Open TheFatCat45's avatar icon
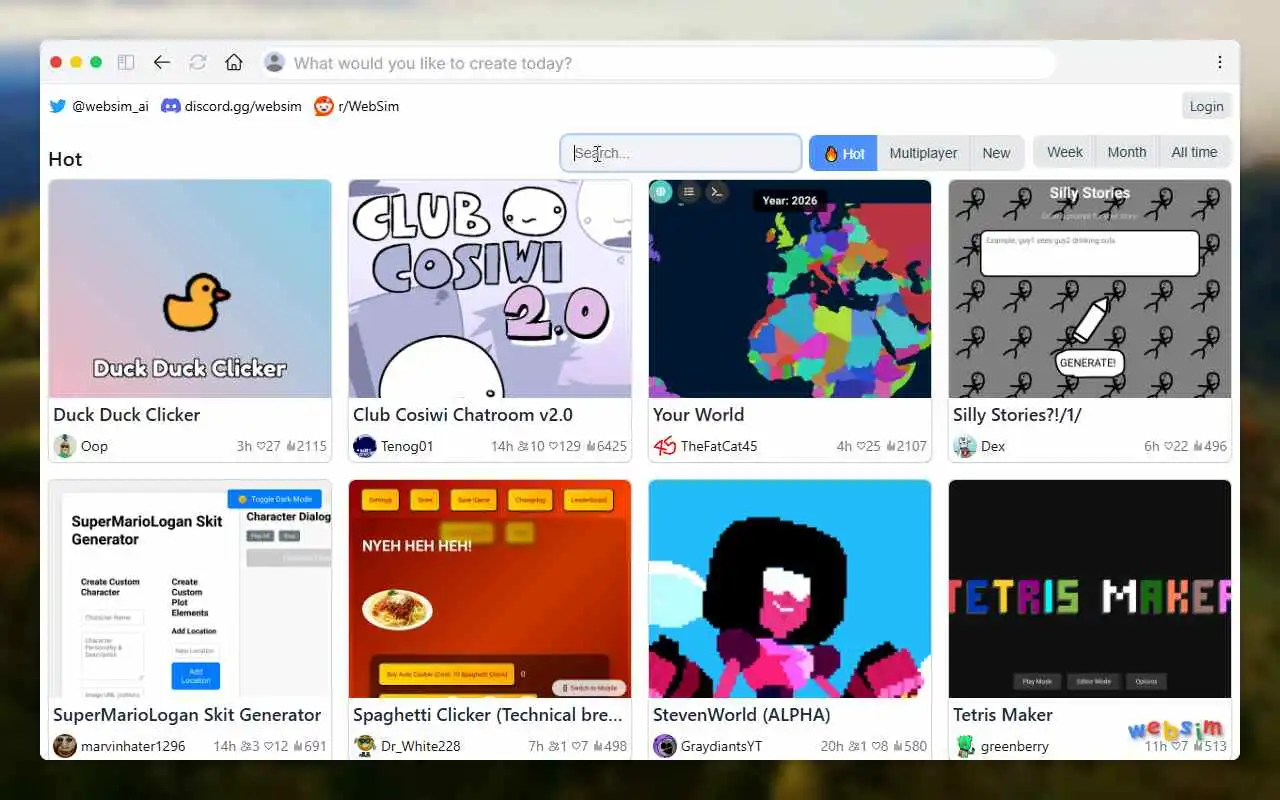Screen dimensions: 1280x800 [x=665, y=446]
